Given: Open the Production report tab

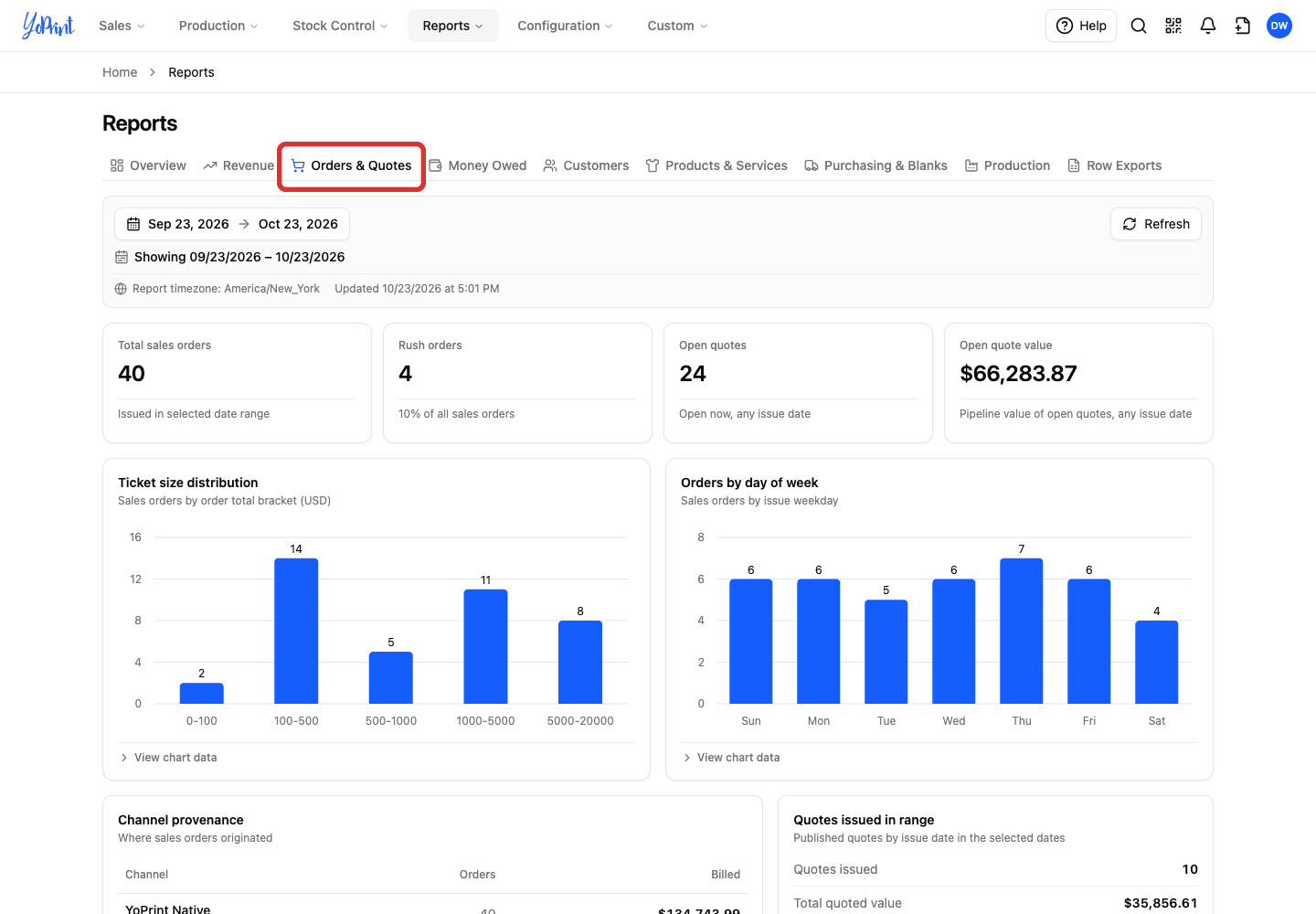Looking at the screenshot, I should coord(1007,165).
